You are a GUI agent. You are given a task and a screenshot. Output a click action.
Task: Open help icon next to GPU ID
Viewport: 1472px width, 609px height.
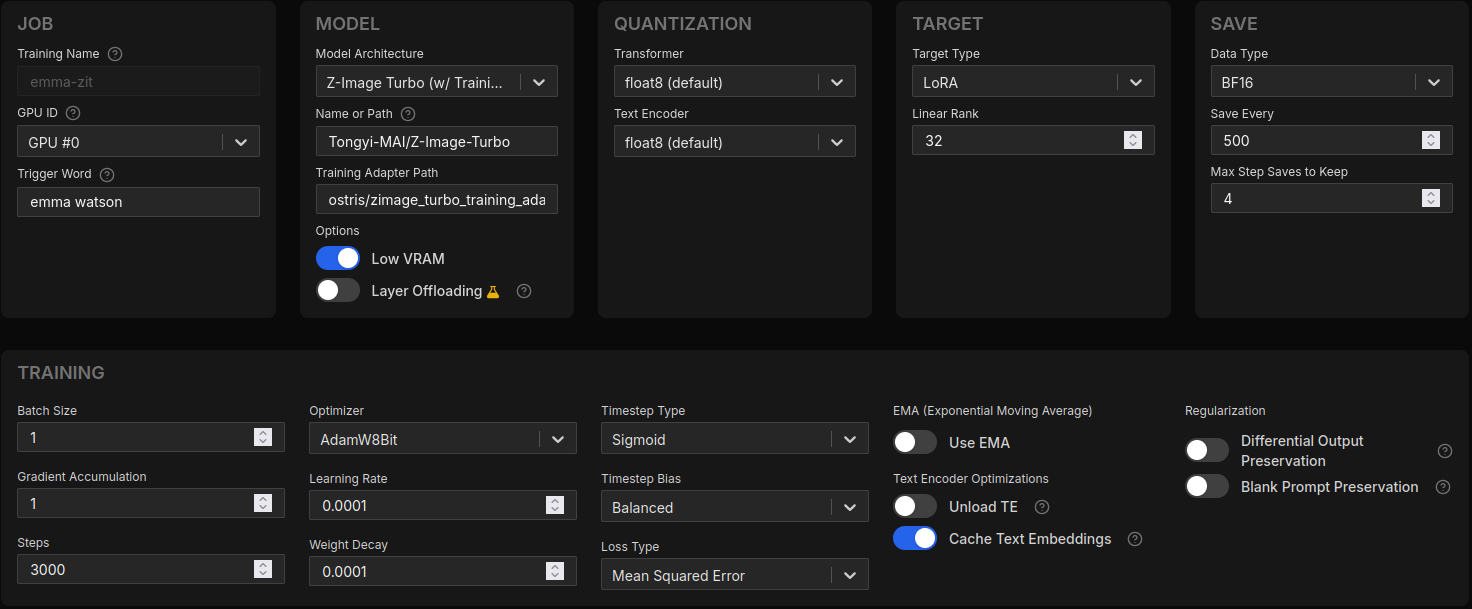[73, 114]
